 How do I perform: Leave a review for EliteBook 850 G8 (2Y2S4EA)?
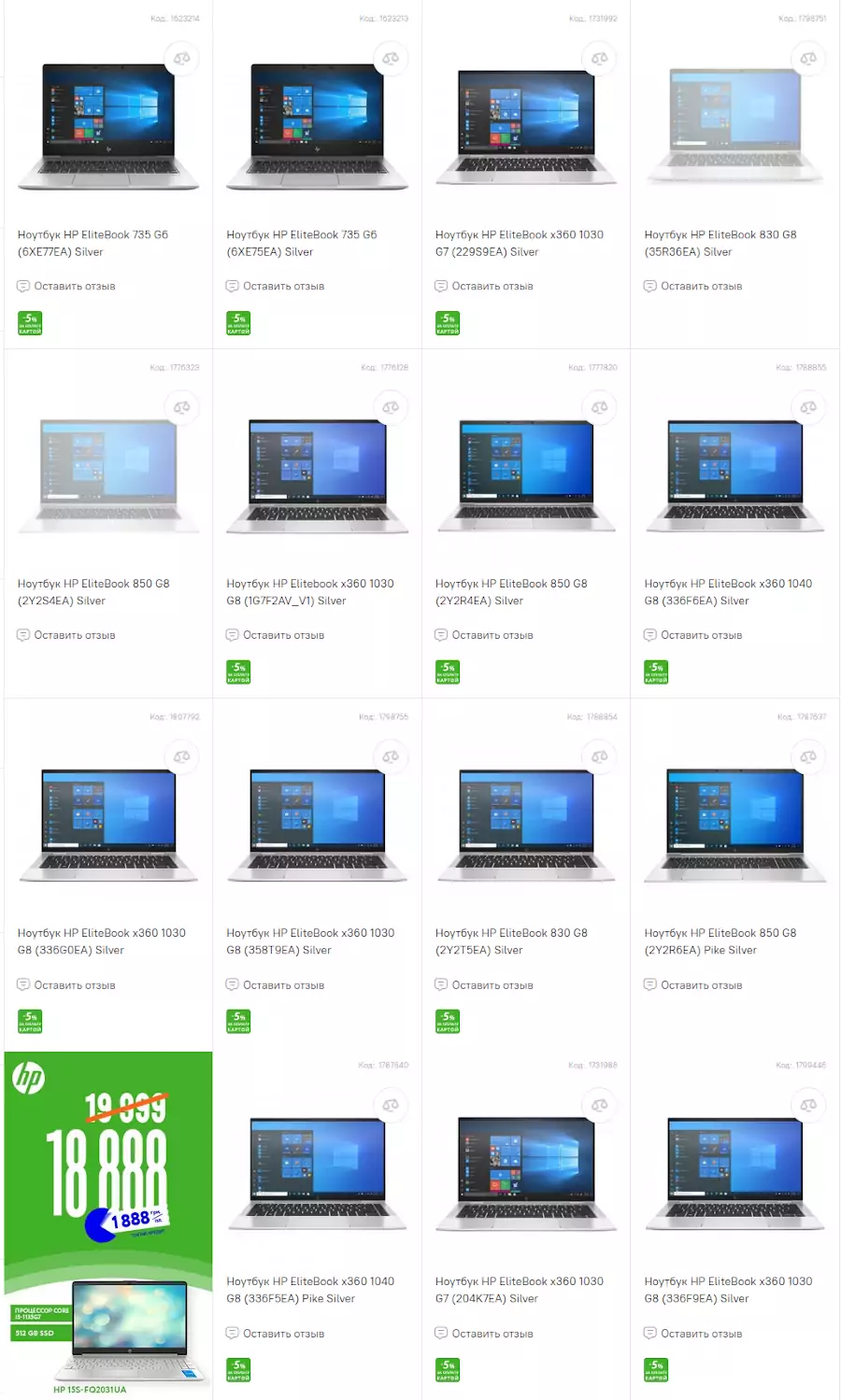pyautogui.click(x=66, y=635)
